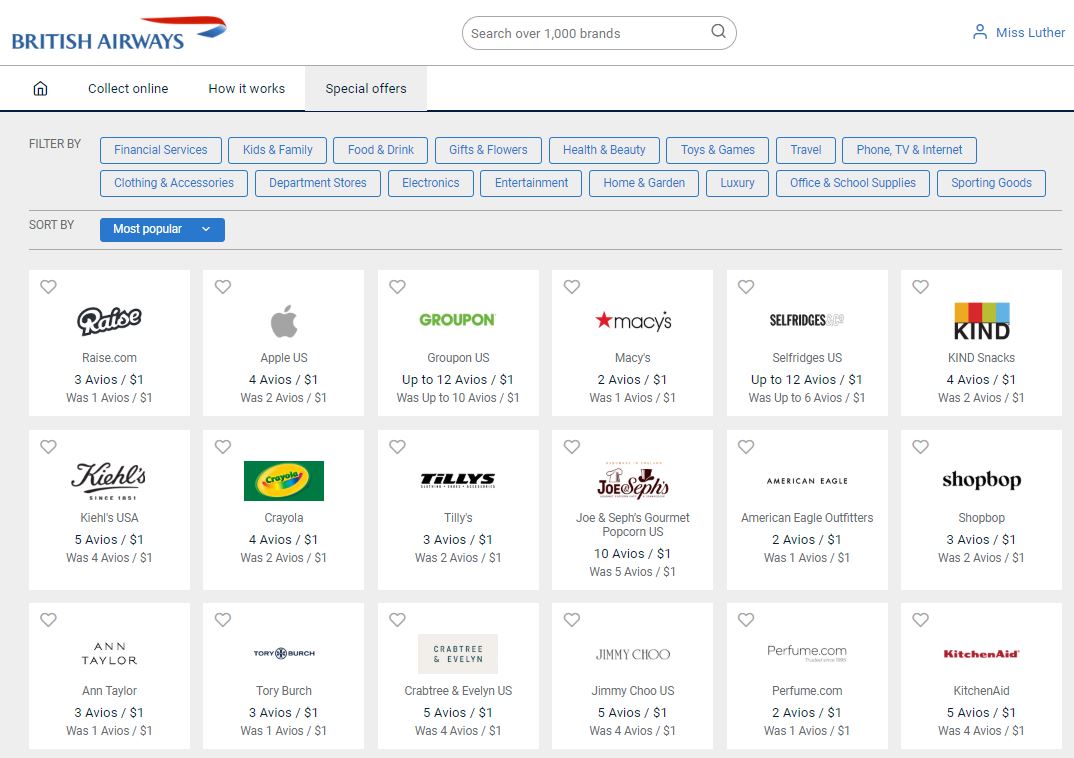Filter by Luxury category
This screenshot has height=758, width=1074.
click(737, 183)
